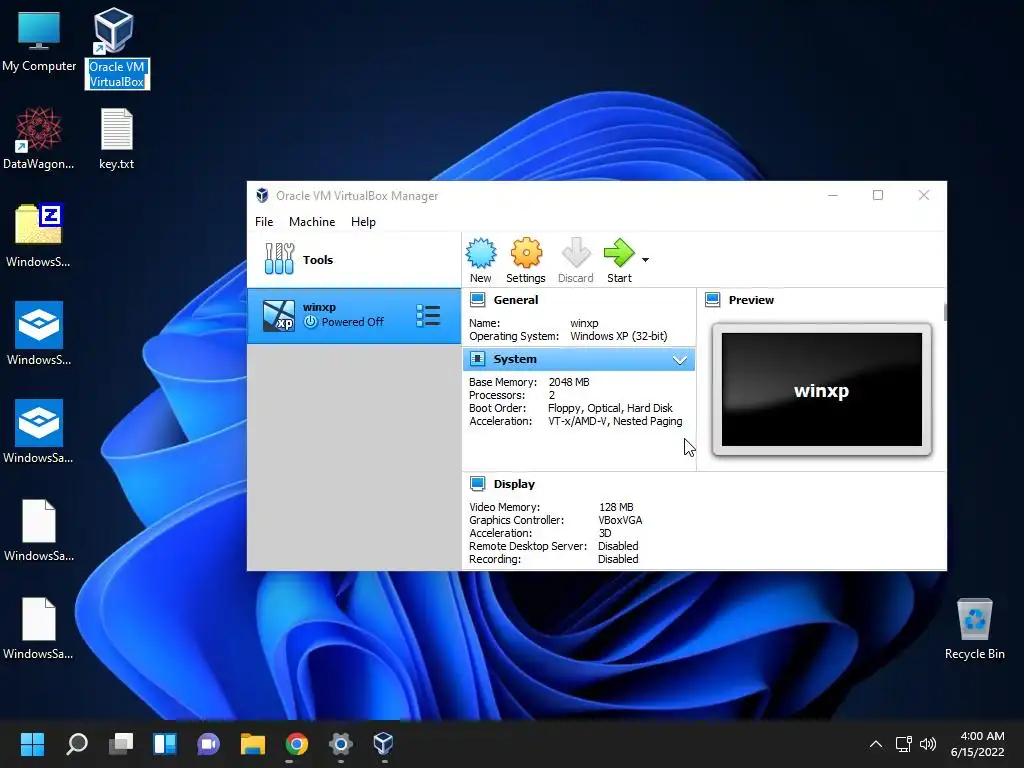This screenshot has height=768, width=1024.
Task: Select the Recycle Bin icon
Action: coord(974,629)
